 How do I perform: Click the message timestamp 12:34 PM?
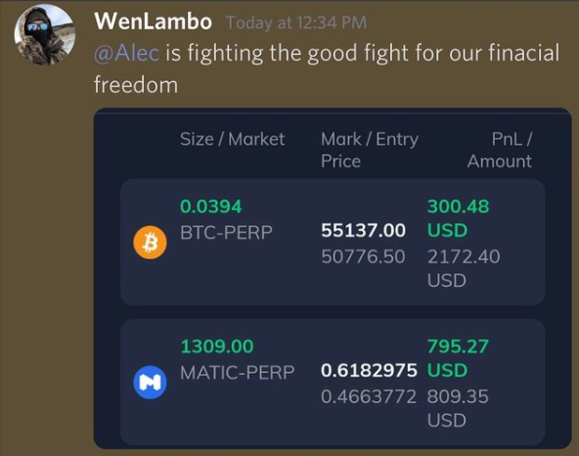pos(296,23)
